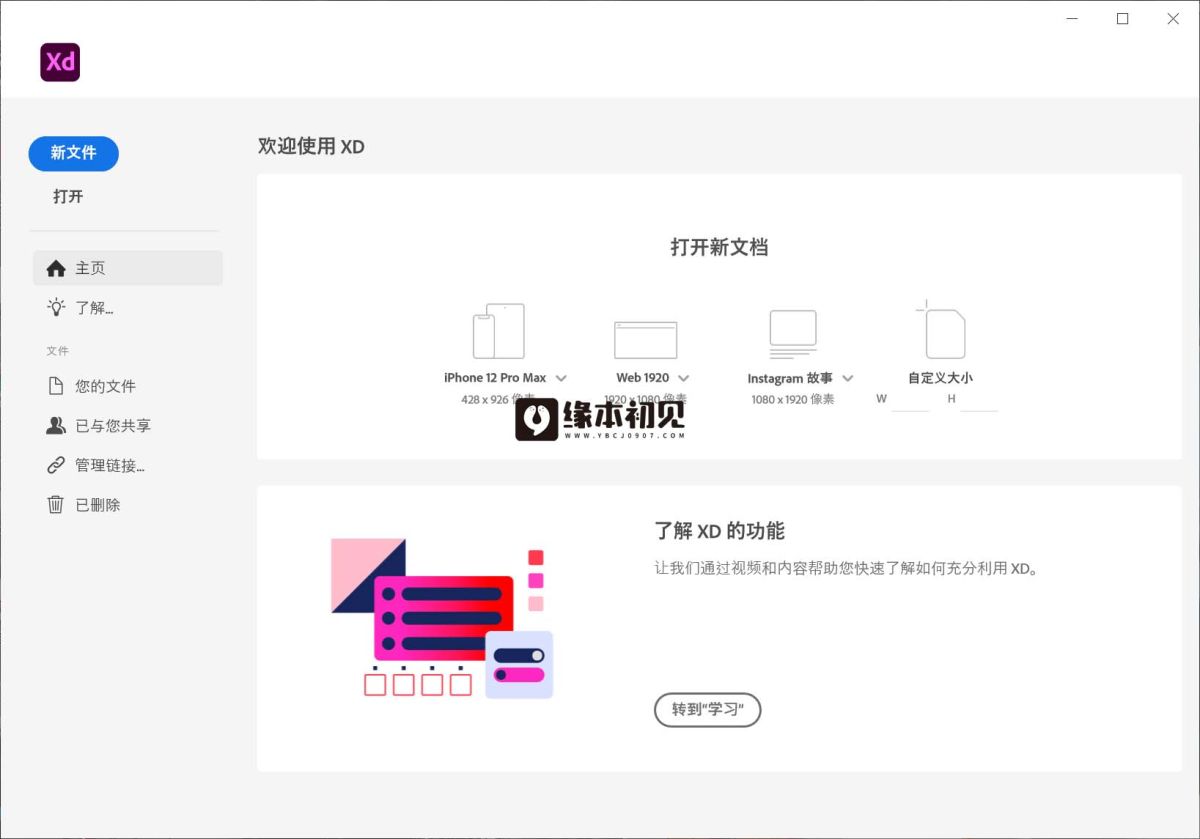This screenshot has width=1200, height=839.
Task: Click 打开 to open a file
Action: tap(68, 196)
